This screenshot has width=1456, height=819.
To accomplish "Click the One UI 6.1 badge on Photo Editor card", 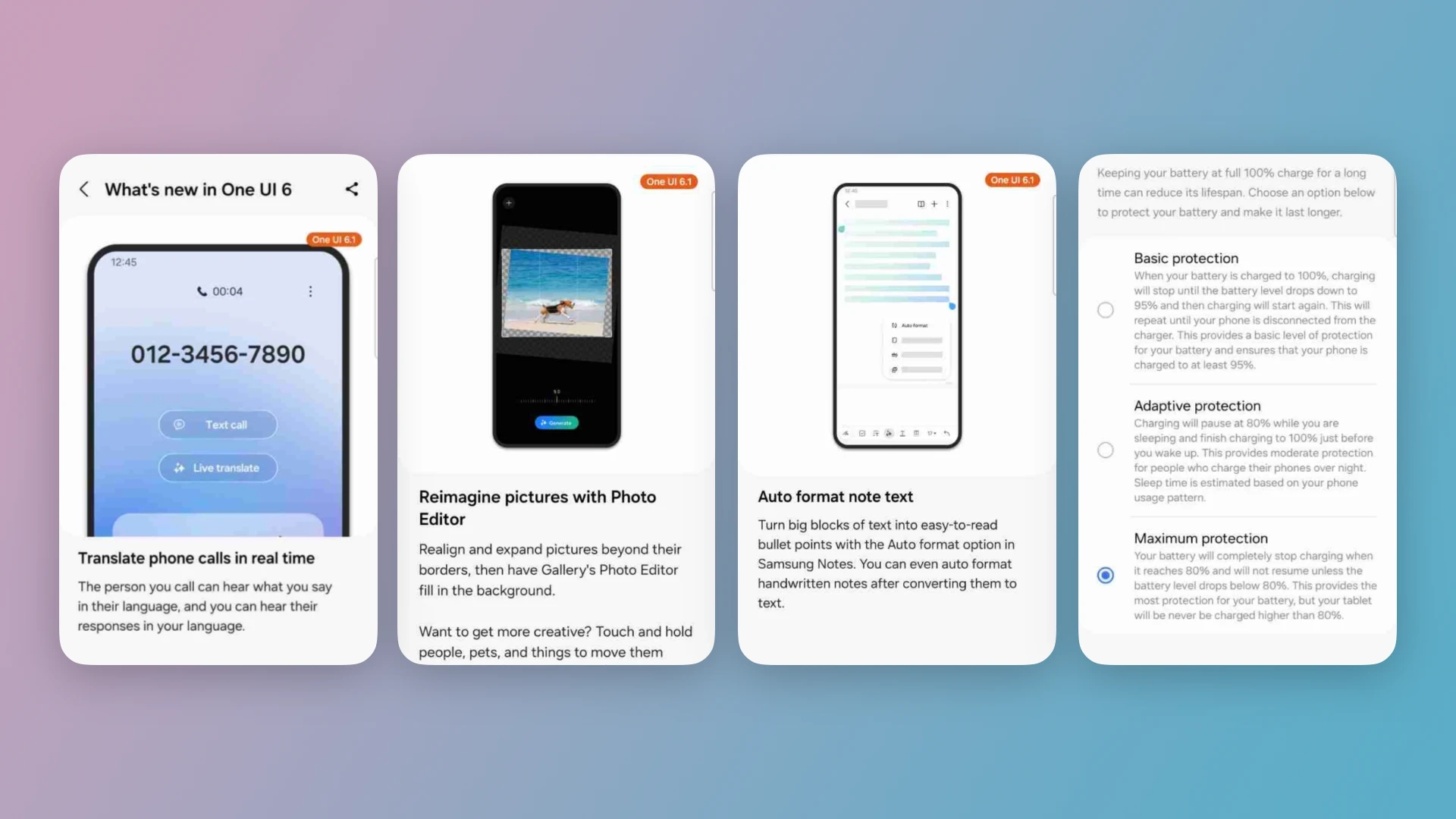I will 668,181.
